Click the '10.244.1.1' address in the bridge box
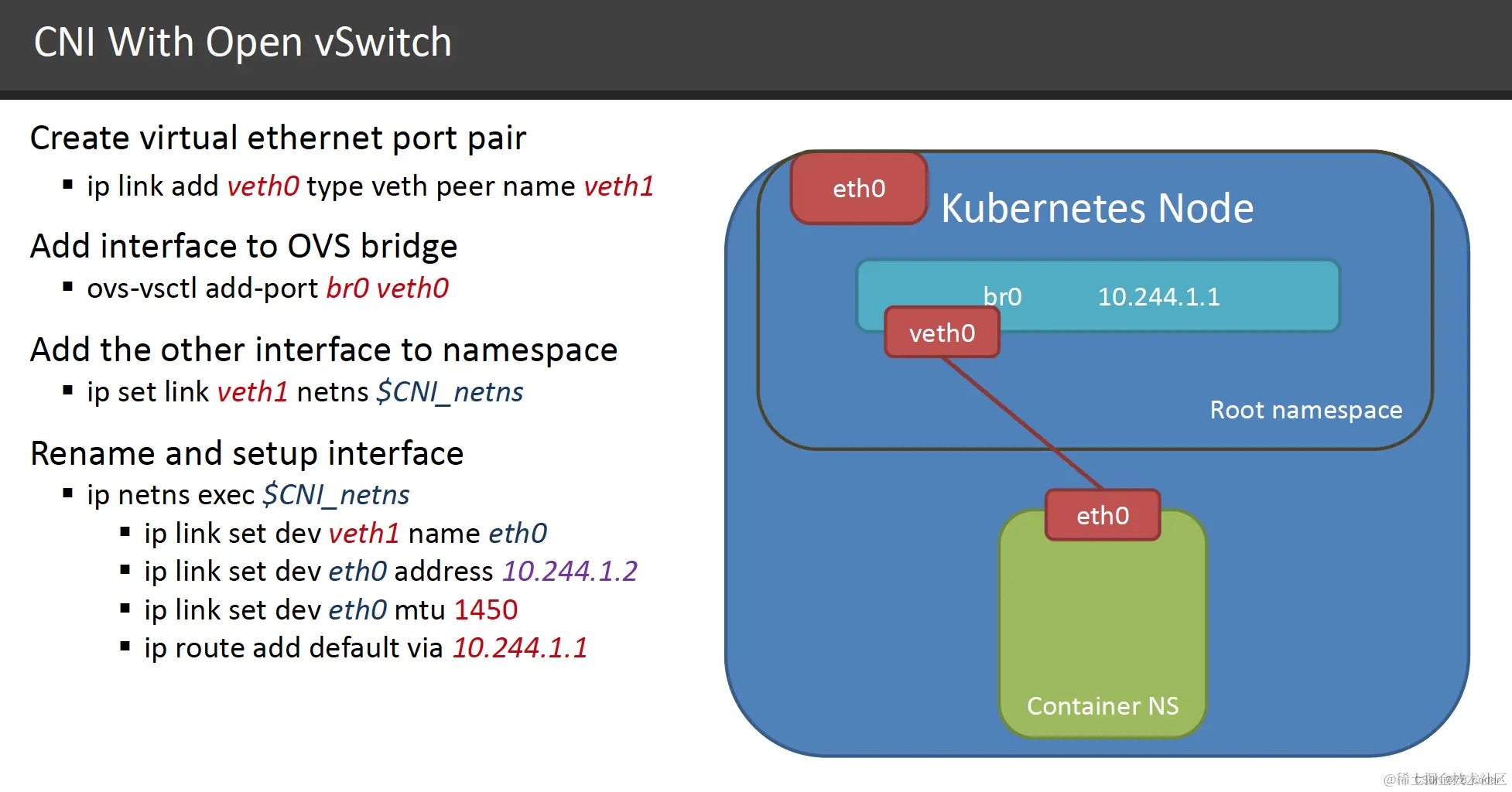The height and width of the screenshot is (792, 1512). click(x=1158, y=297)
